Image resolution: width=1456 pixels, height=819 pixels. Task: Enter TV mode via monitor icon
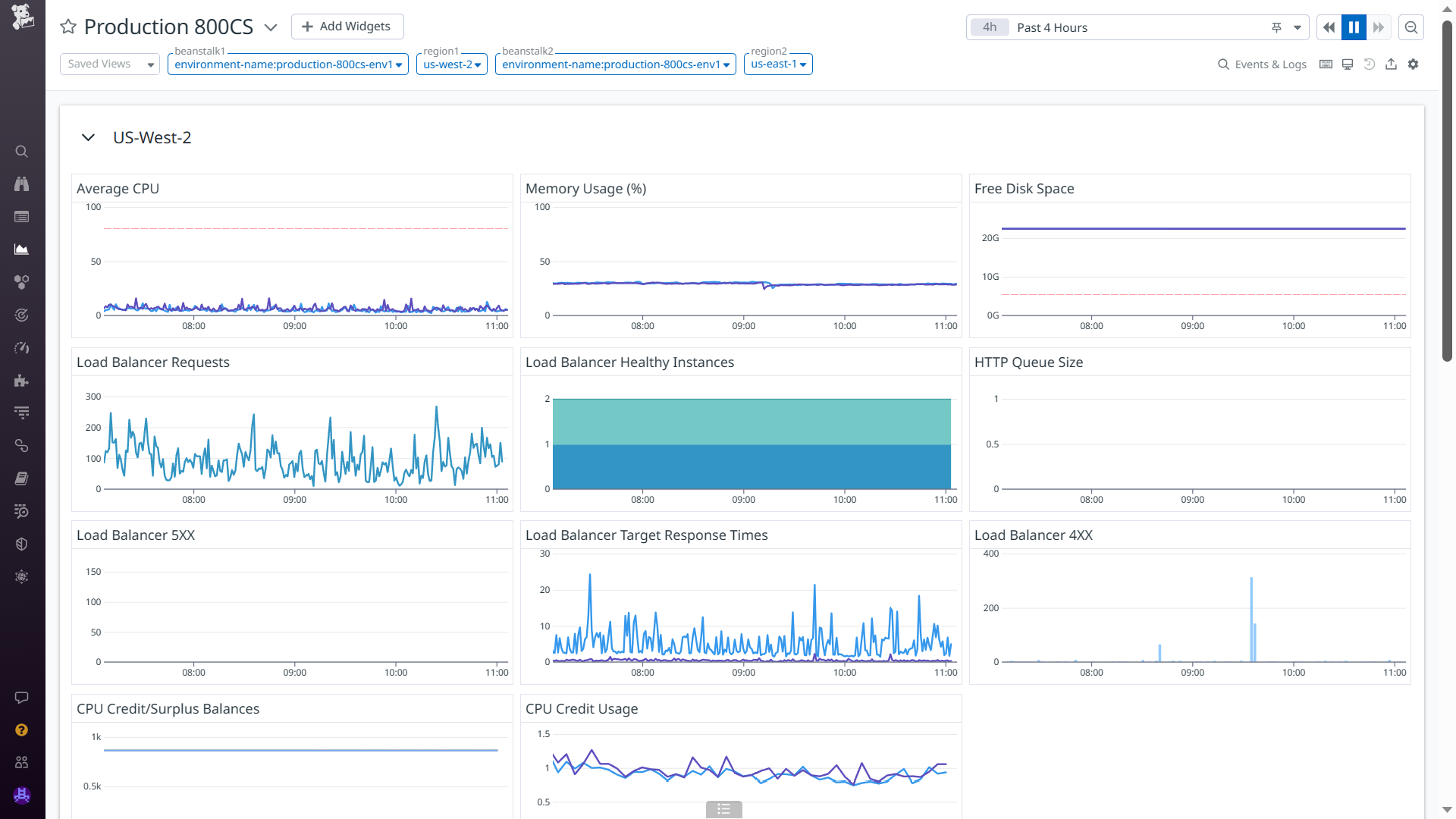(x=1348, y=64)
